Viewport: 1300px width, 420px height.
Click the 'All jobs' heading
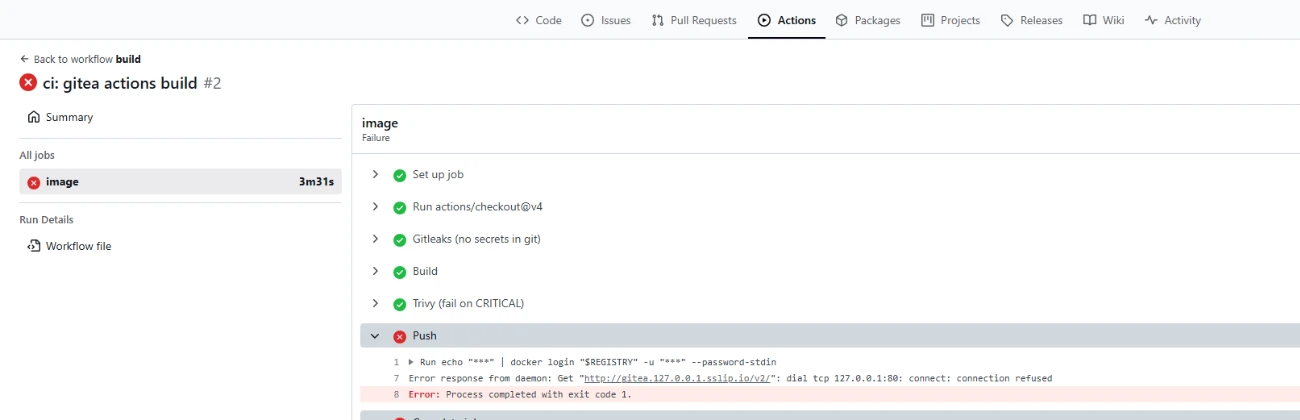tap(37, 155)
